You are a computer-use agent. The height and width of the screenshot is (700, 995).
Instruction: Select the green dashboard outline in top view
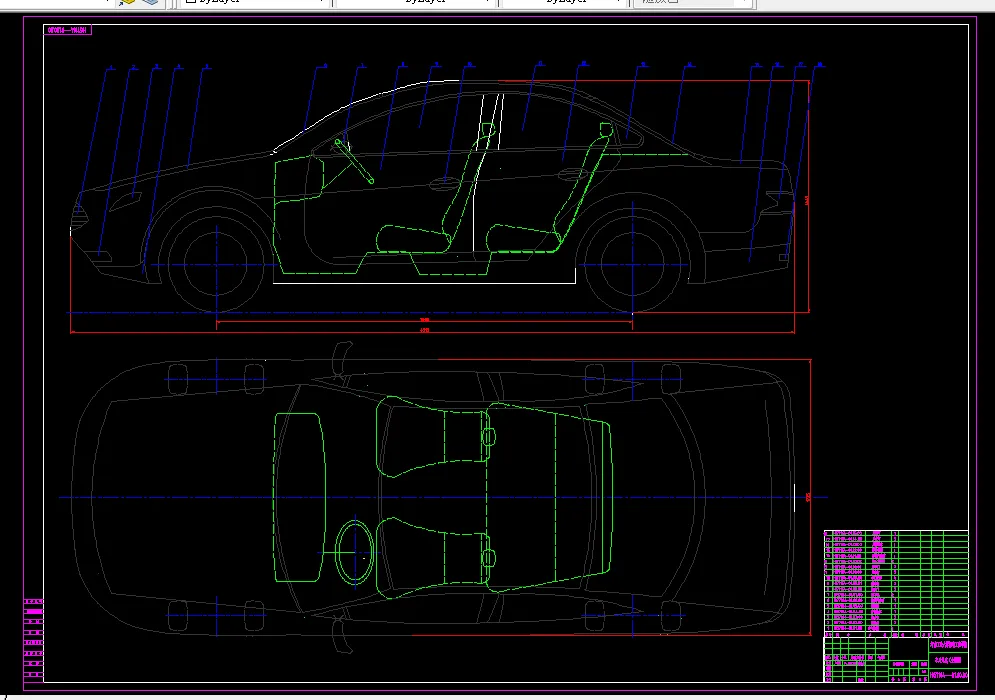300,497
